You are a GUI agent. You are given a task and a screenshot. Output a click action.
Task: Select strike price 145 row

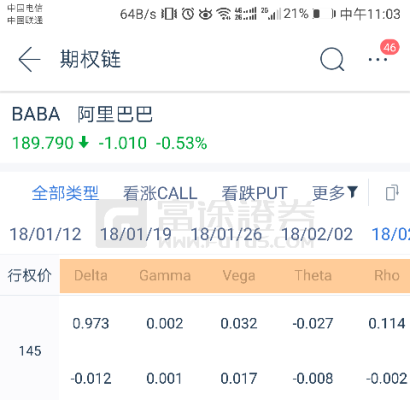[x=30, y=351]
